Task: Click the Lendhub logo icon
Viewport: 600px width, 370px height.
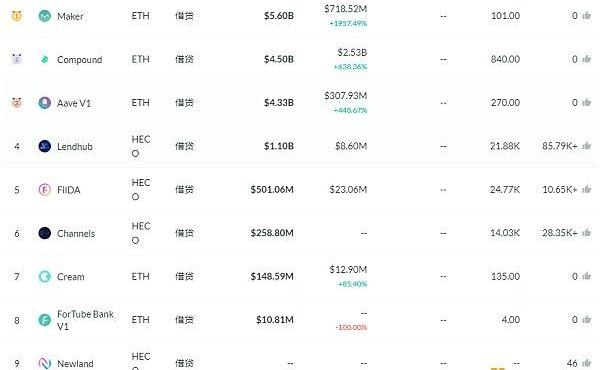Action: coord(45,146)
